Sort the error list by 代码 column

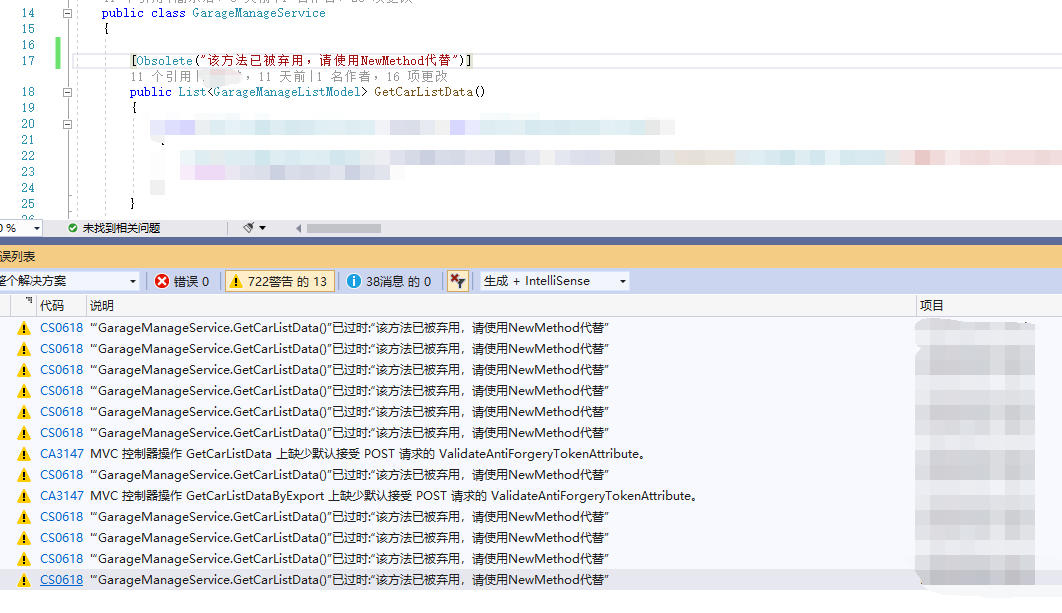pos(52,306)
